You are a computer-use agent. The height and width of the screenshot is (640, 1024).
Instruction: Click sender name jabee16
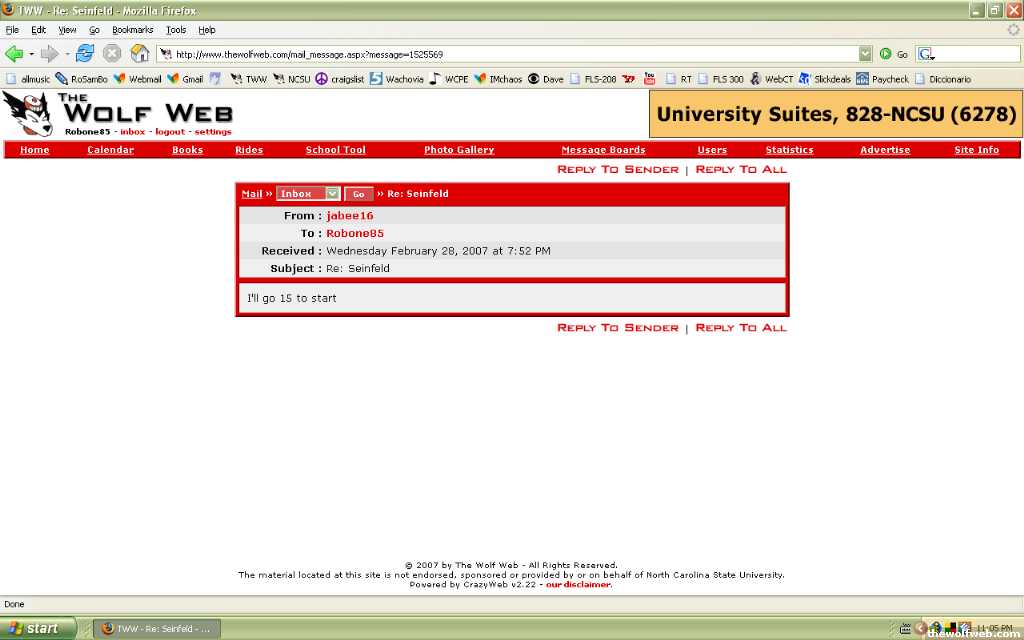point(349,216)
